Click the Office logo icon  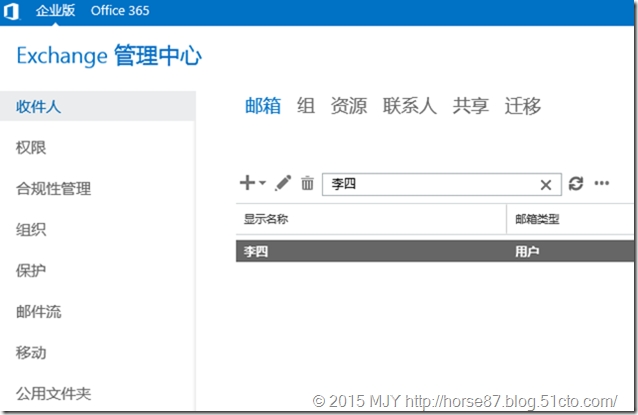point(11,11)
